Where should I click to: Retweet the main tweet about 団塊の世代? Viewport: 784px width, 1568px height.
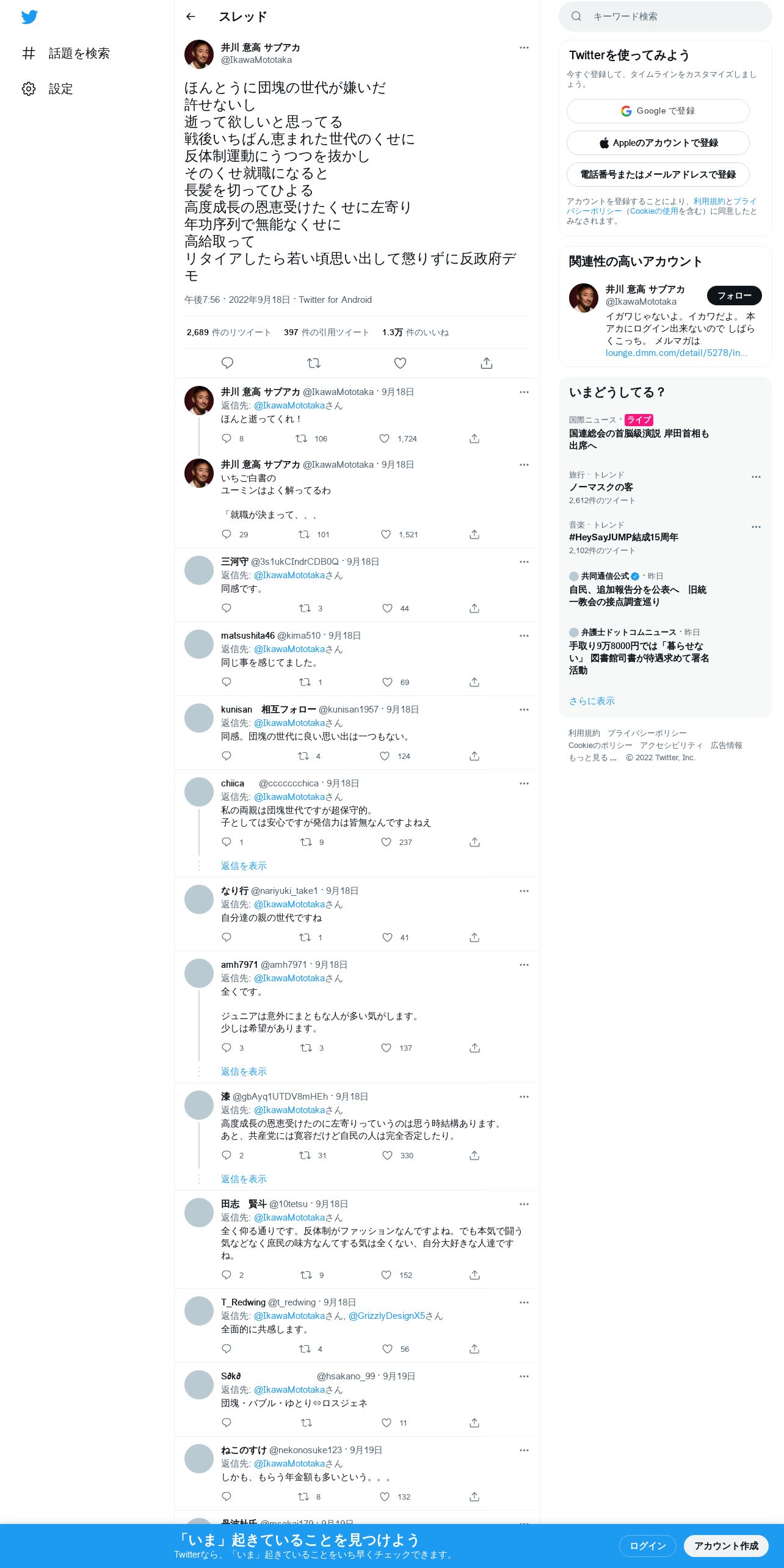(314, 363)
